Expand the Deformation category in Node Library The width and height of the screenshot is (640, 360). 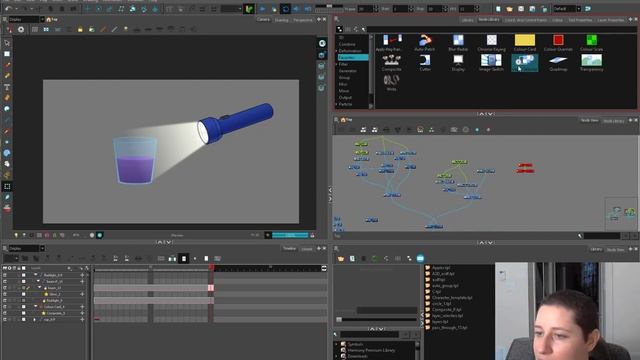click(x=337, y=51)
